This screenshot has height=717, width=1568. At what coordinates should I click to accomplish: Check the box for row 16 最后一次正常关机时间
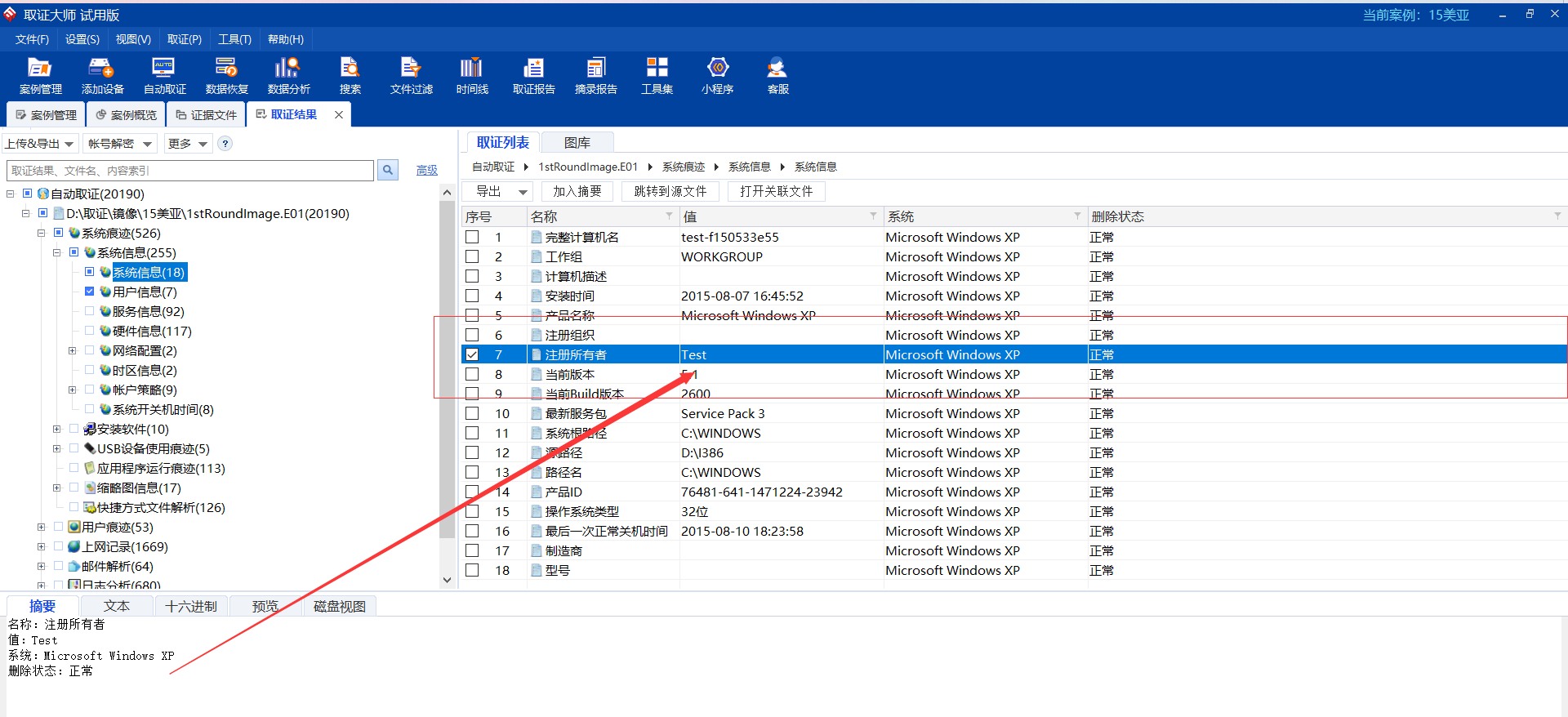[472, 531]
